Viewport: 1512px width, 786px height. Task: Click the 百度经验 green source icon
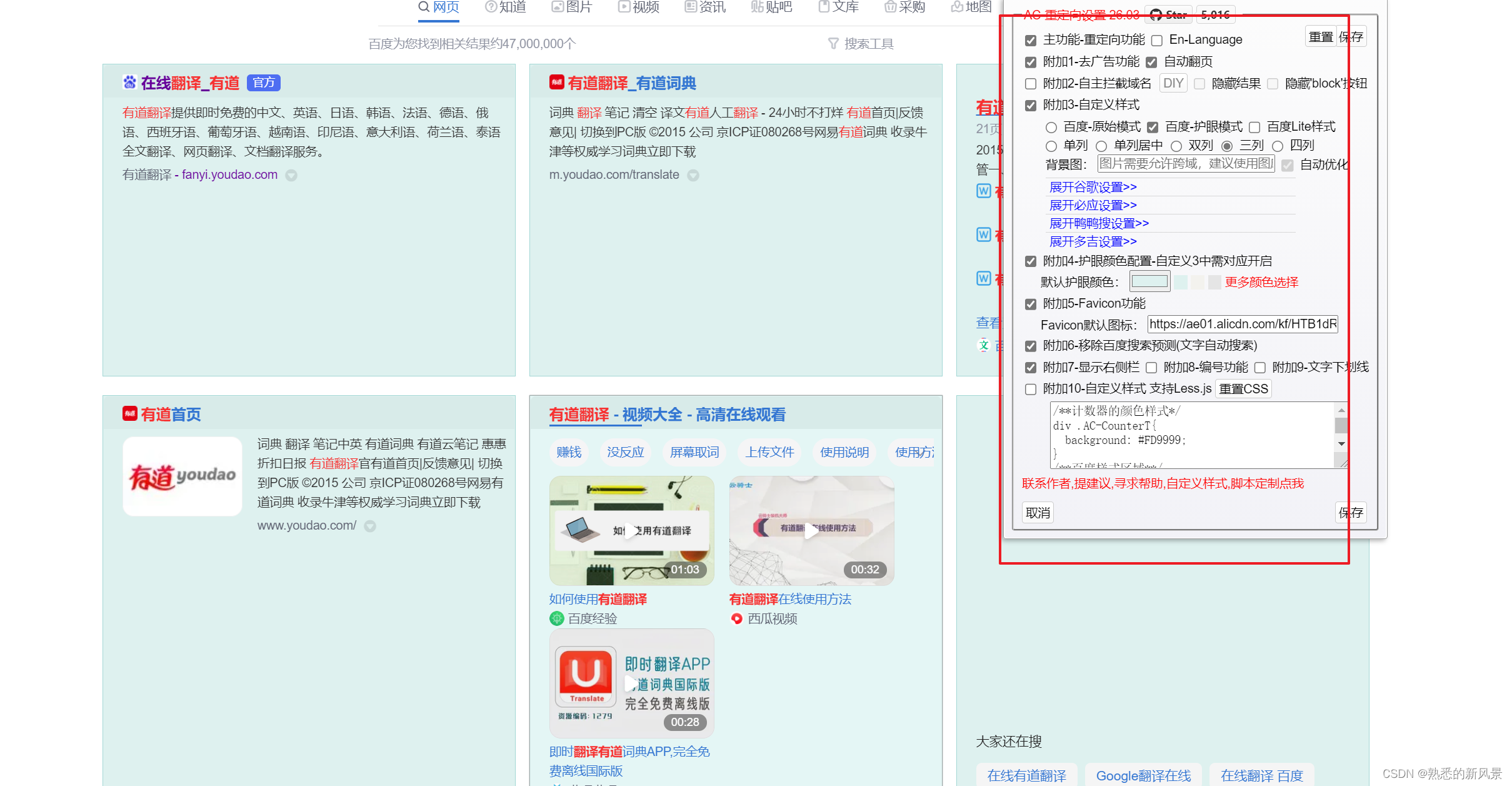[556, 618]
